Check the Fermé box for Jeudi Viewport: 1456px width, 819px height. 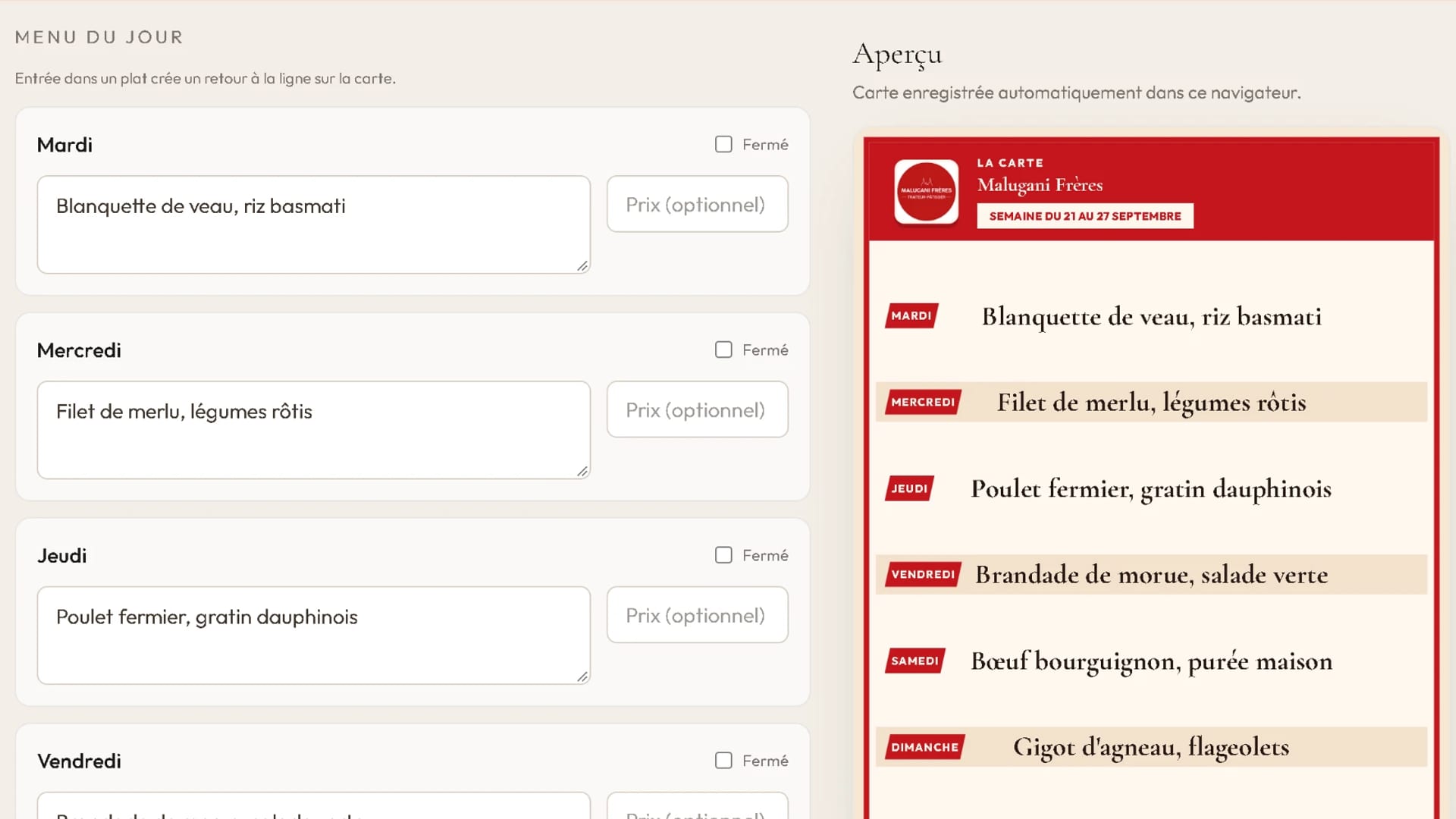[x=723, y=555]
